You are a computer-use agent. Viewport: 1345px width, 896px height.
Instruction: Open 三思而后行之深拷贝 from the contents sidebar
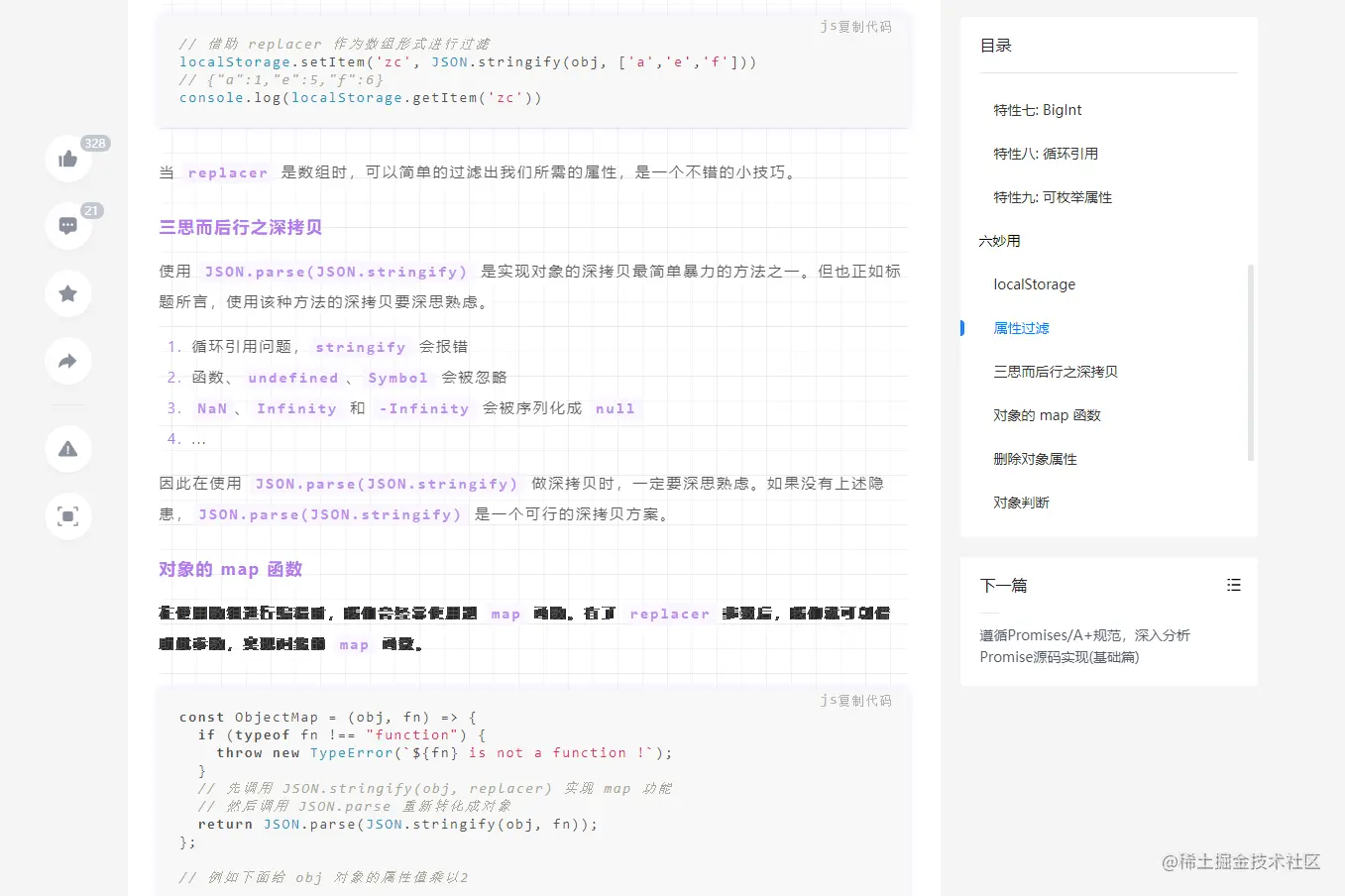1056,372
